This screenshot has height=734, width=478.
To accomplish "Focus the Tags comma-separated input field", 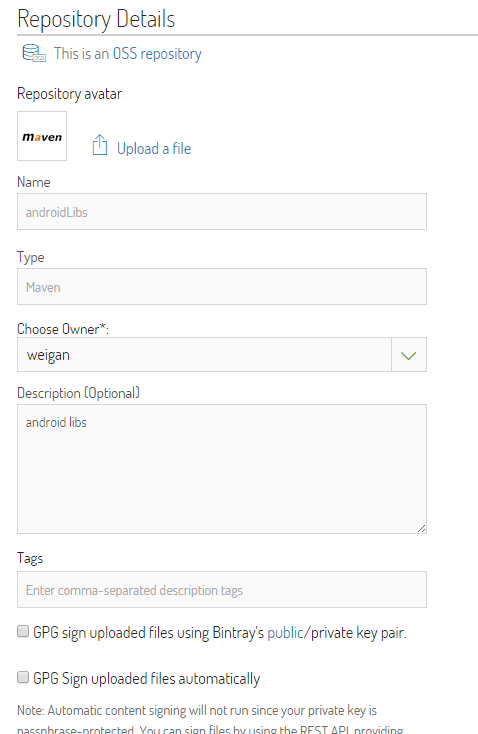I will (222, 590).
